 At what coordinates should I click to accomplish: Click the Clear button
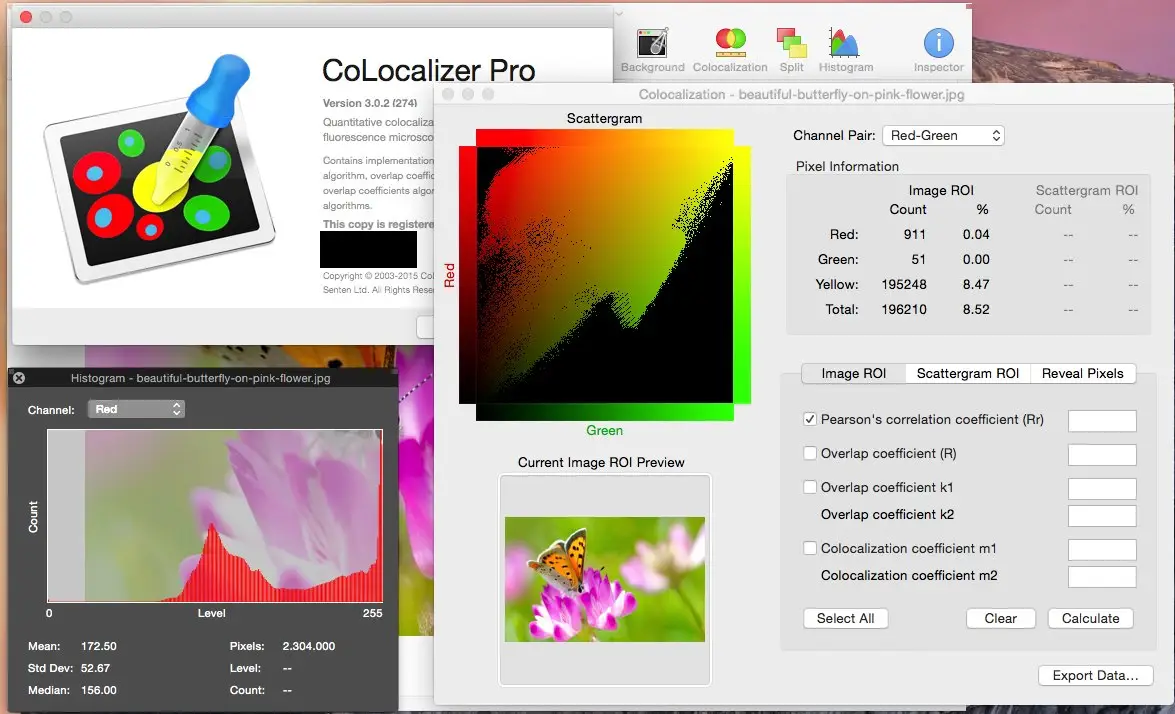click(1000, 618)
